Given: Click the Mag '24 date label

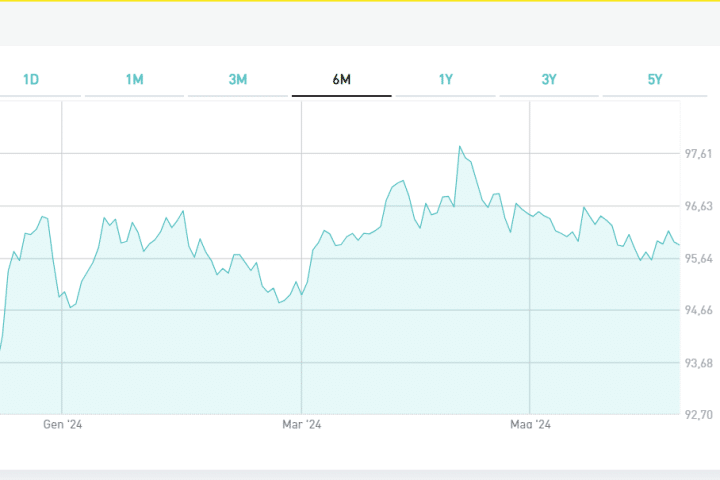Looking at the screenshot, I should coord(530,425).
